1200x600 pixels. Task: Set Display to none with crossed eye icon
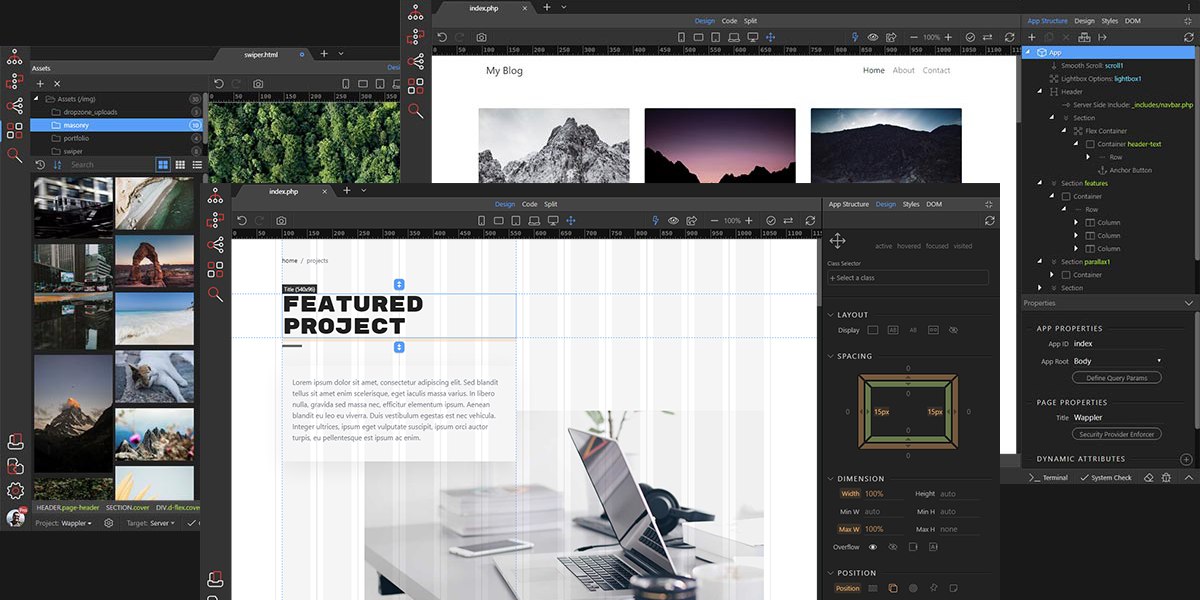953,330
